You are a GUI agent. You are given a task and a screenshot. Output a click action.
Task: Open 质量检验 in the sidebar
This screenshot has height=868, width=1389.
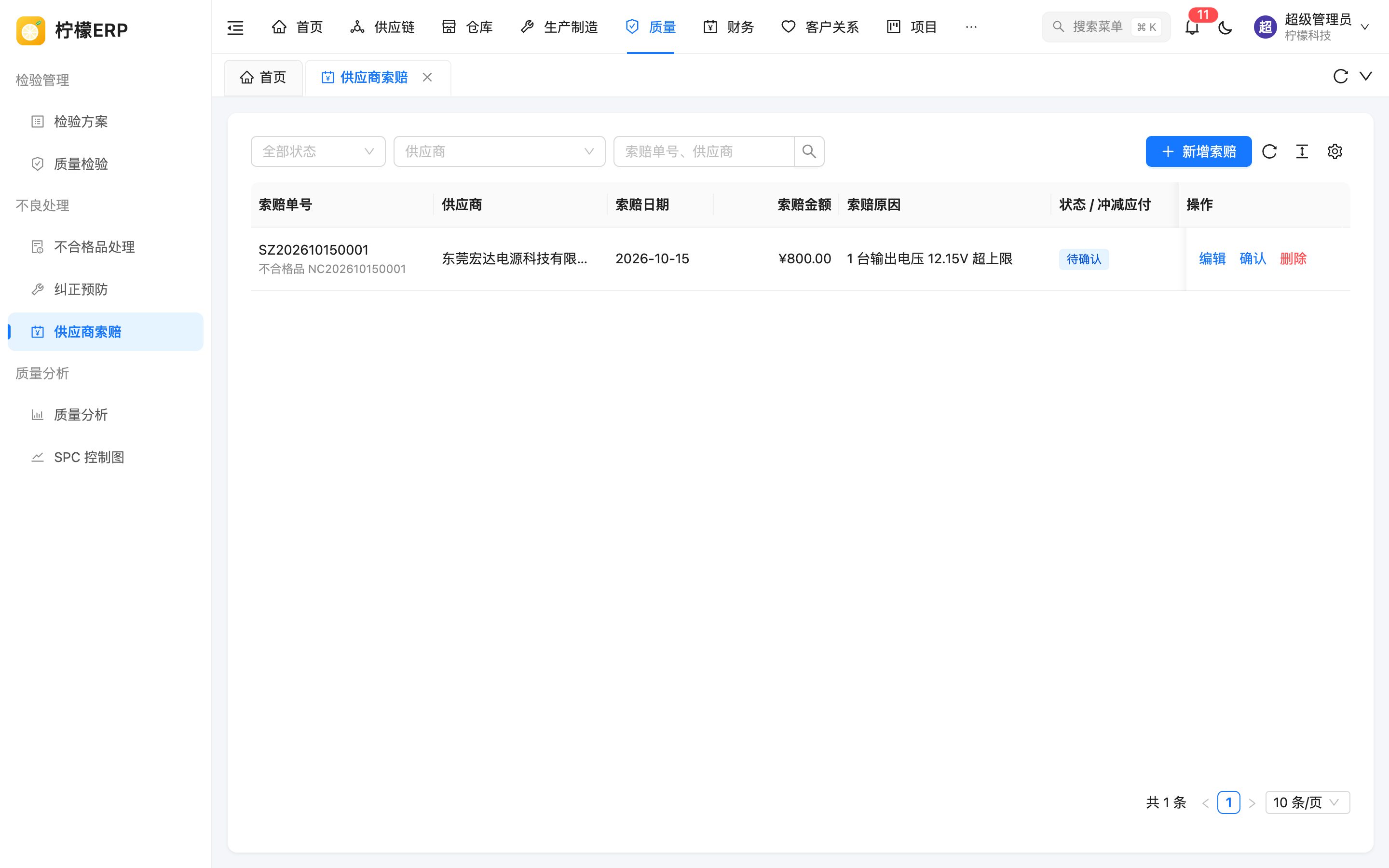click(106, 164)
